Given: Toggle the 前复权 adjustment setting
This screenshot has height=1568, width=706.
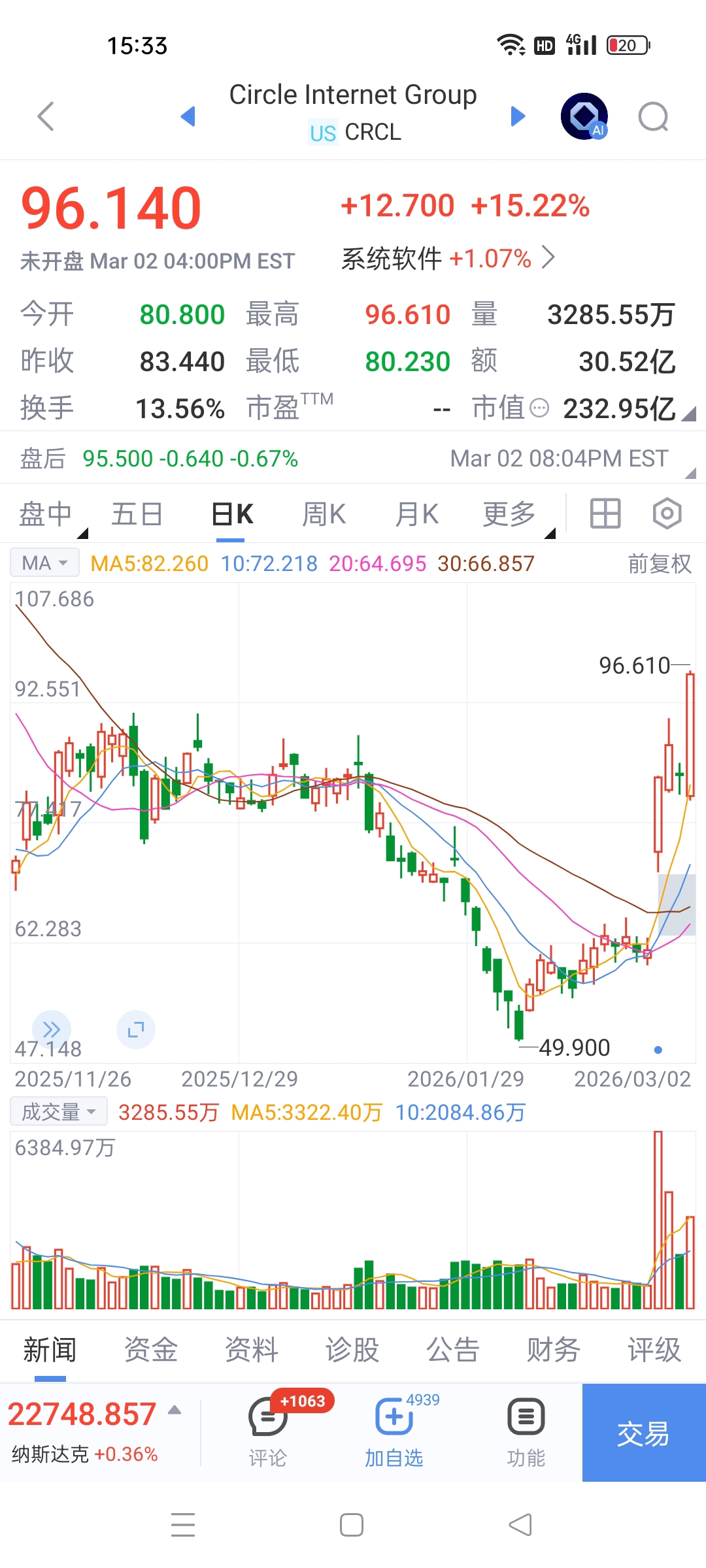Looking at the screenshot, I should point(659,563).
